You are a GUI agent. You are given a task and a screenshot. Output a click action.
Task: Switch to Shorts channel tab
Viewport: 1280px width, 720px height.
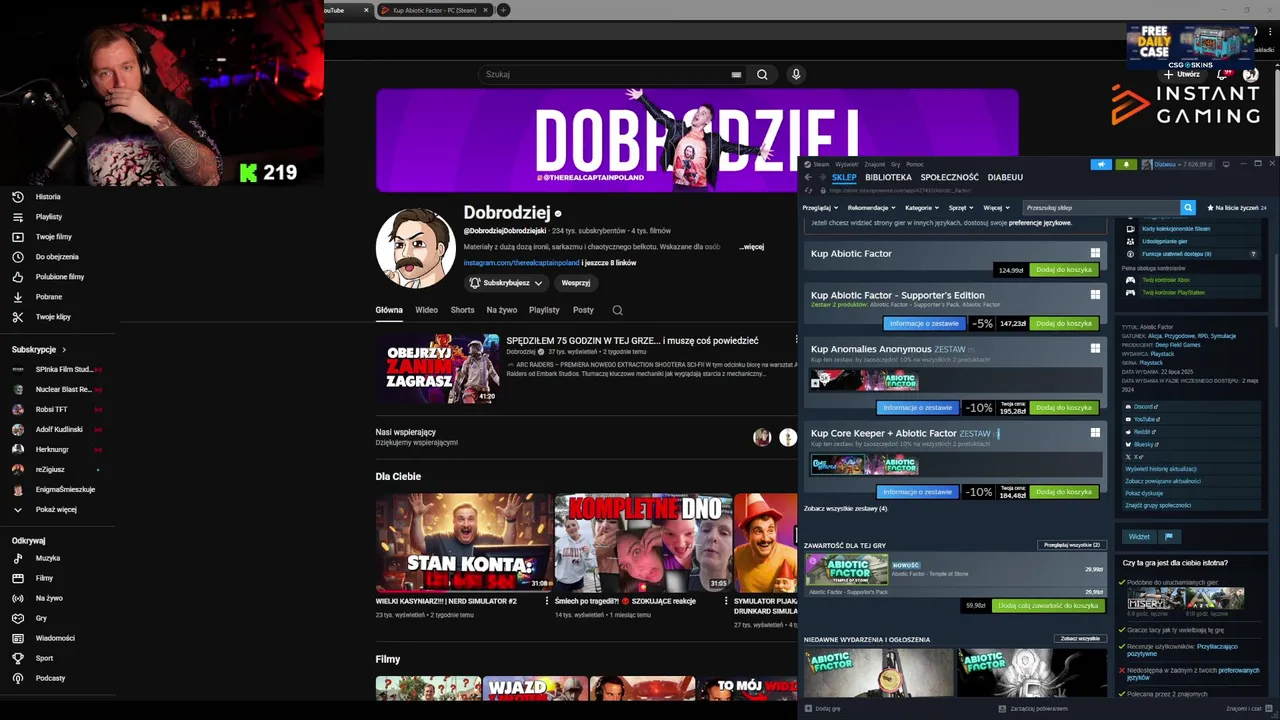(x=462, y=310)
